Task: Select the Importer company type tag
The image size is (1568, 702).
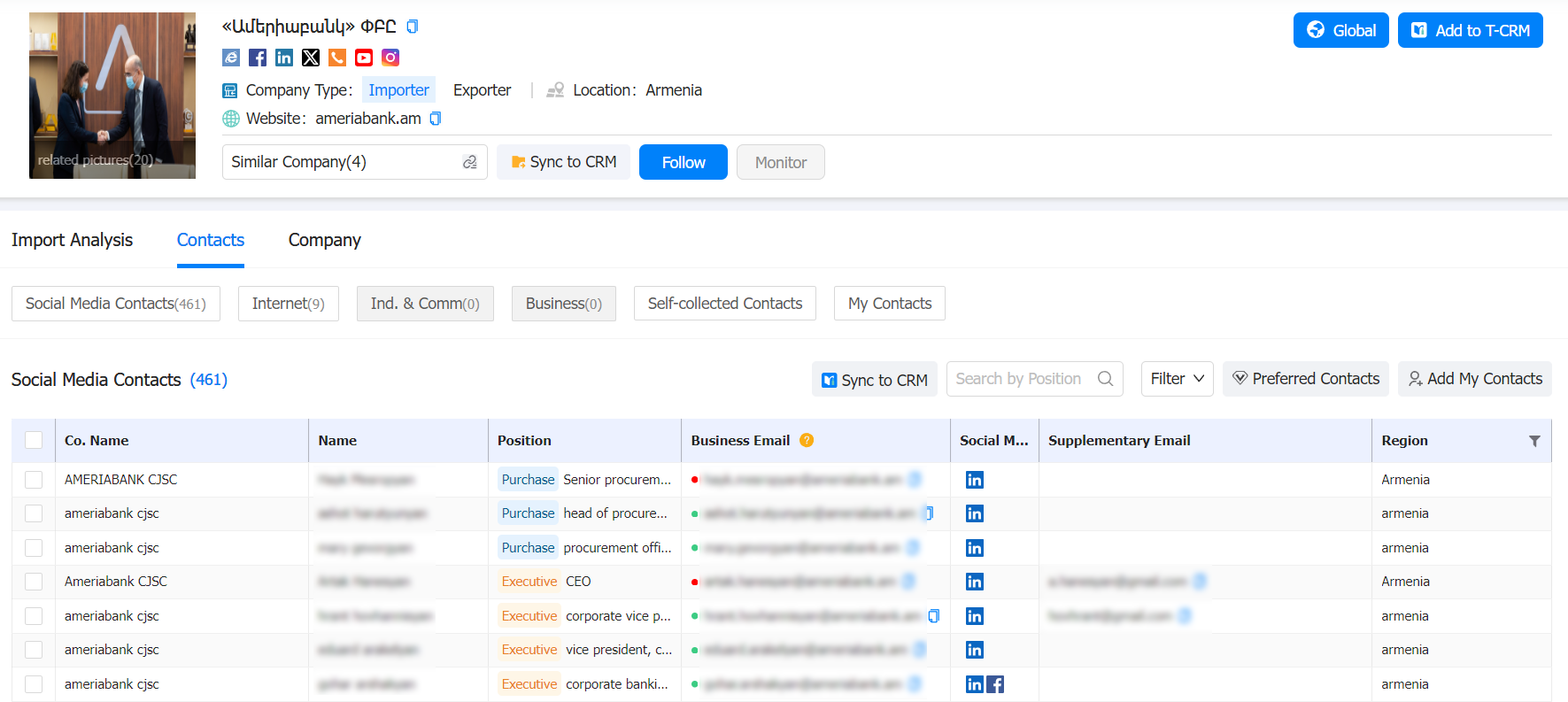Action: click(398, 89)
